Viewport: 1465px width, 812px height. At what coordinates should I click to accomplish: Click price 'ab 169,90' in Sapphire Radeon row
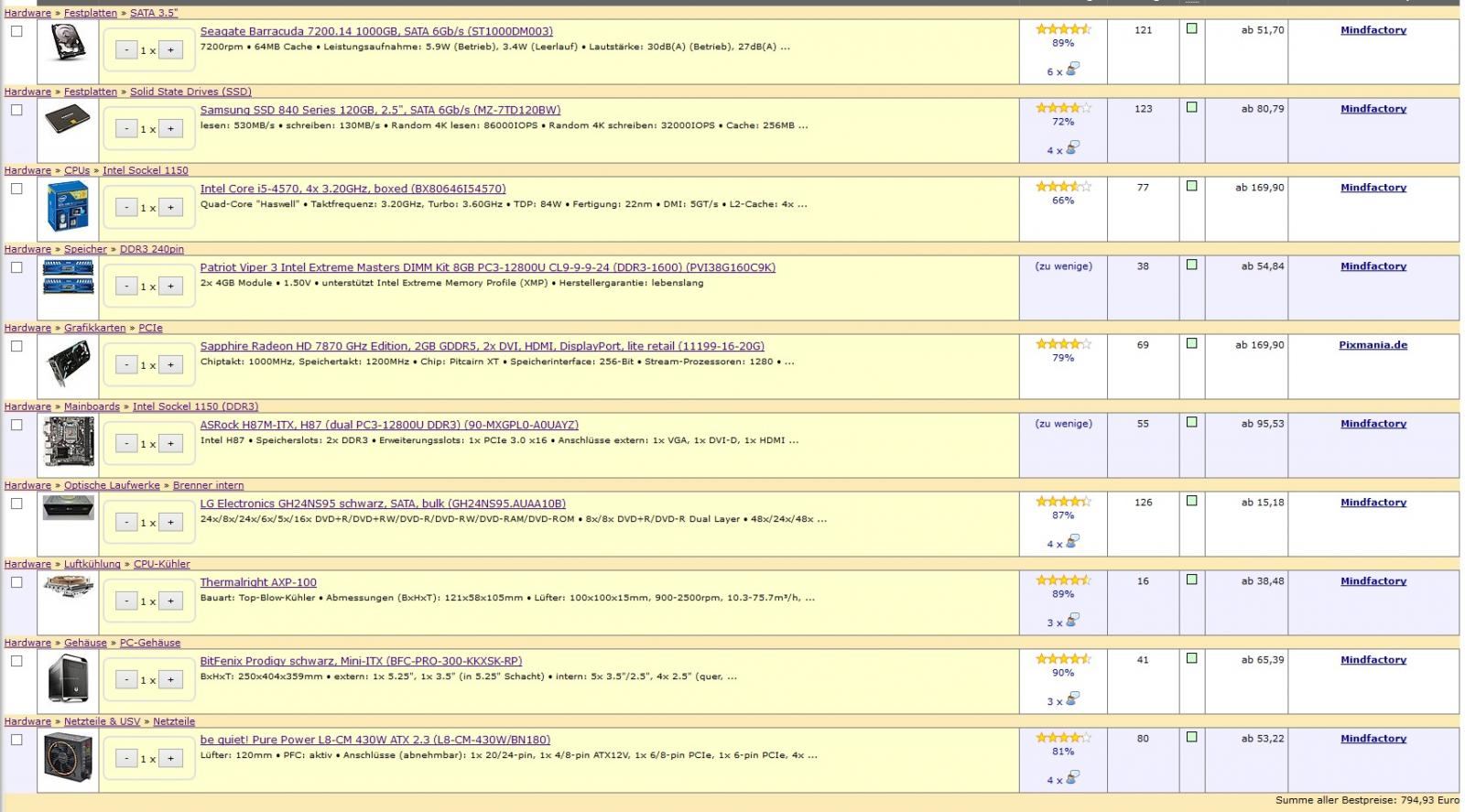click(x=1260, y=345)
